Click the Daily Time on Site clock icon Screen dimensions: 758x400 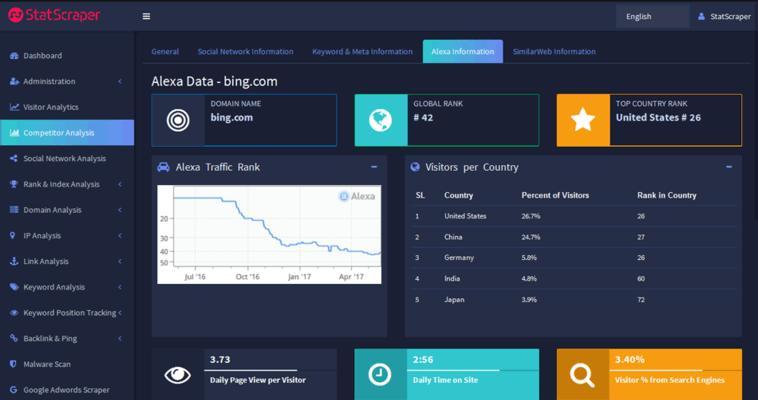point(380,375)
